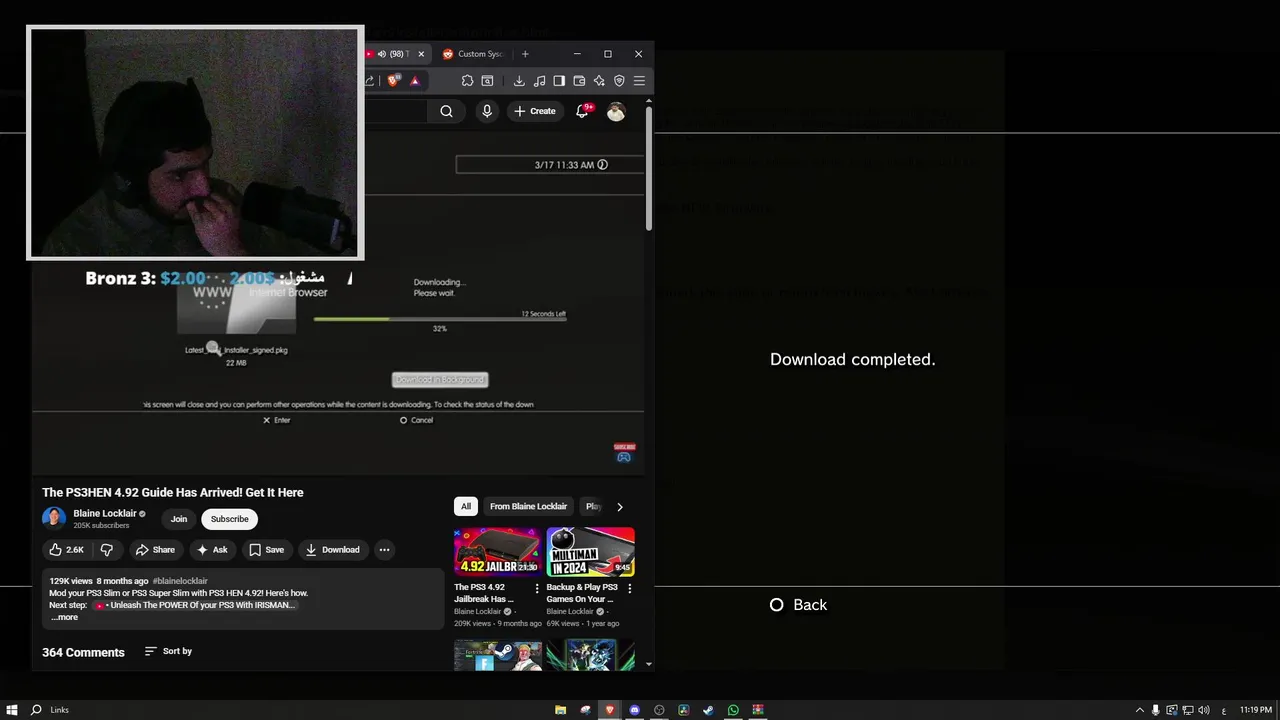Click the YouTube search input field
1280x720 pixels.
click(396, 111)
